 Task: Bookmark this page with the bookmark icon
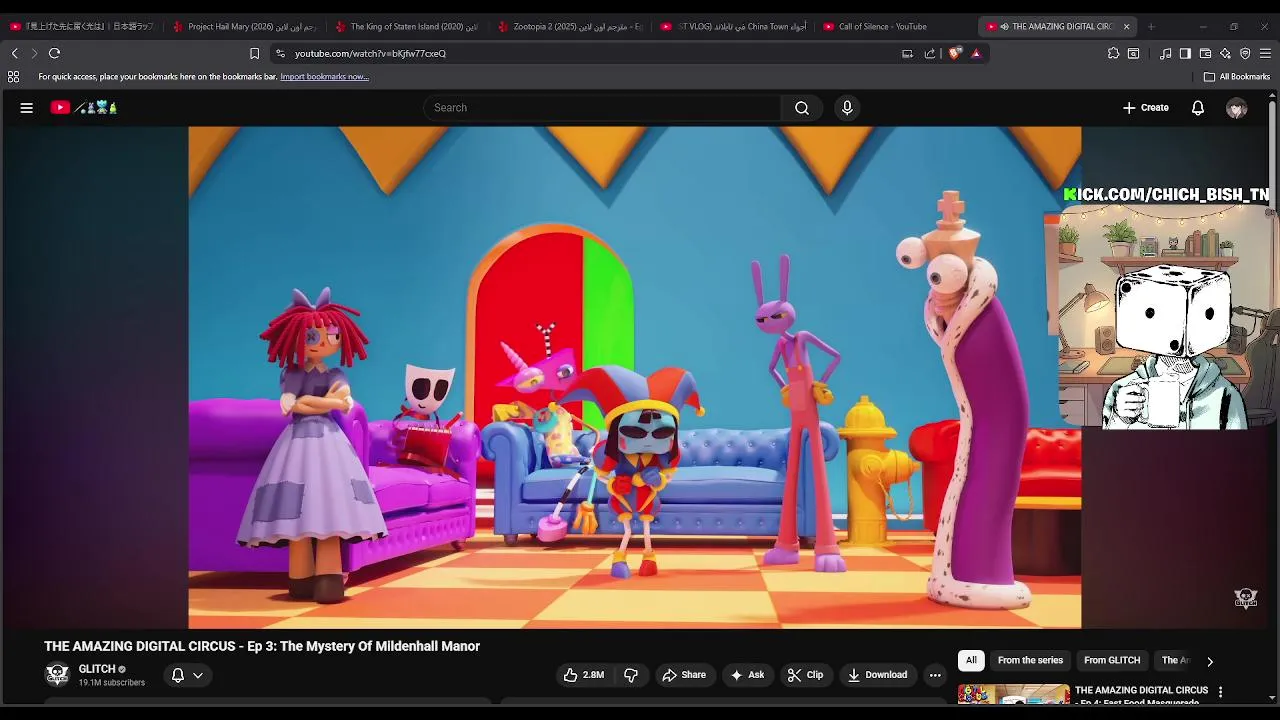click(254, 53)
